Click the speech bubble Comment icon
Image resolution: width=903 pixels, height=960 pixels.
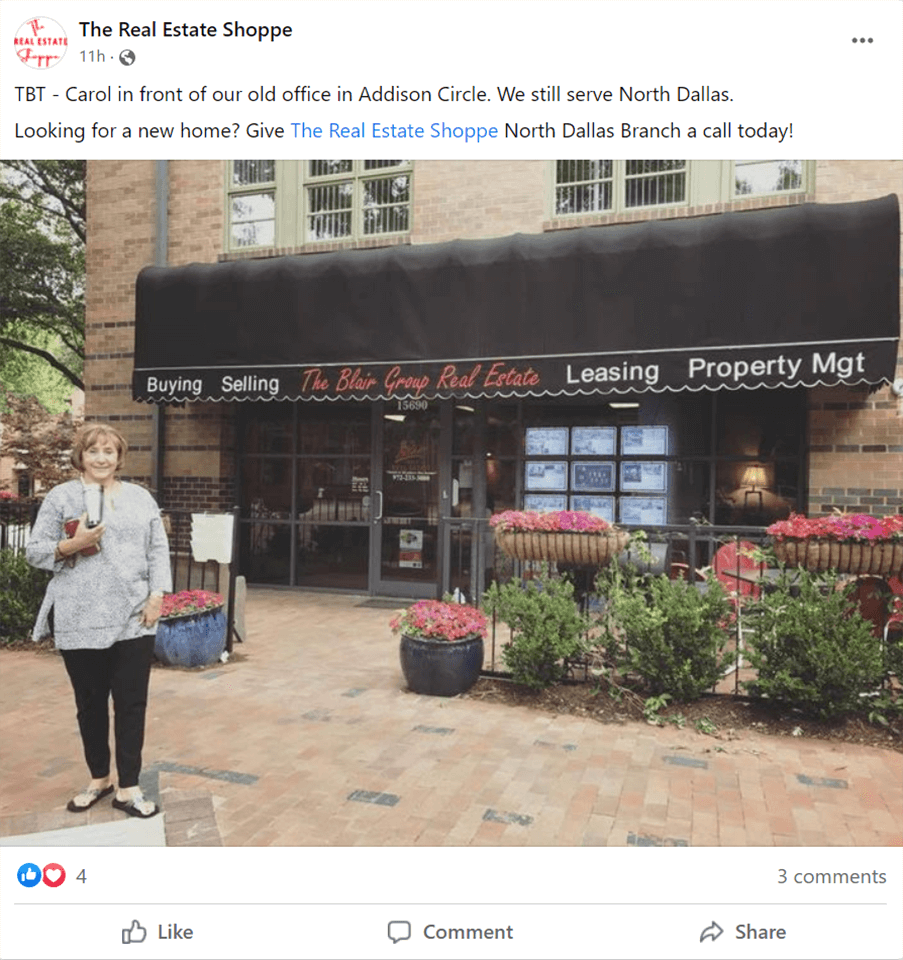(x=399, y=932)
